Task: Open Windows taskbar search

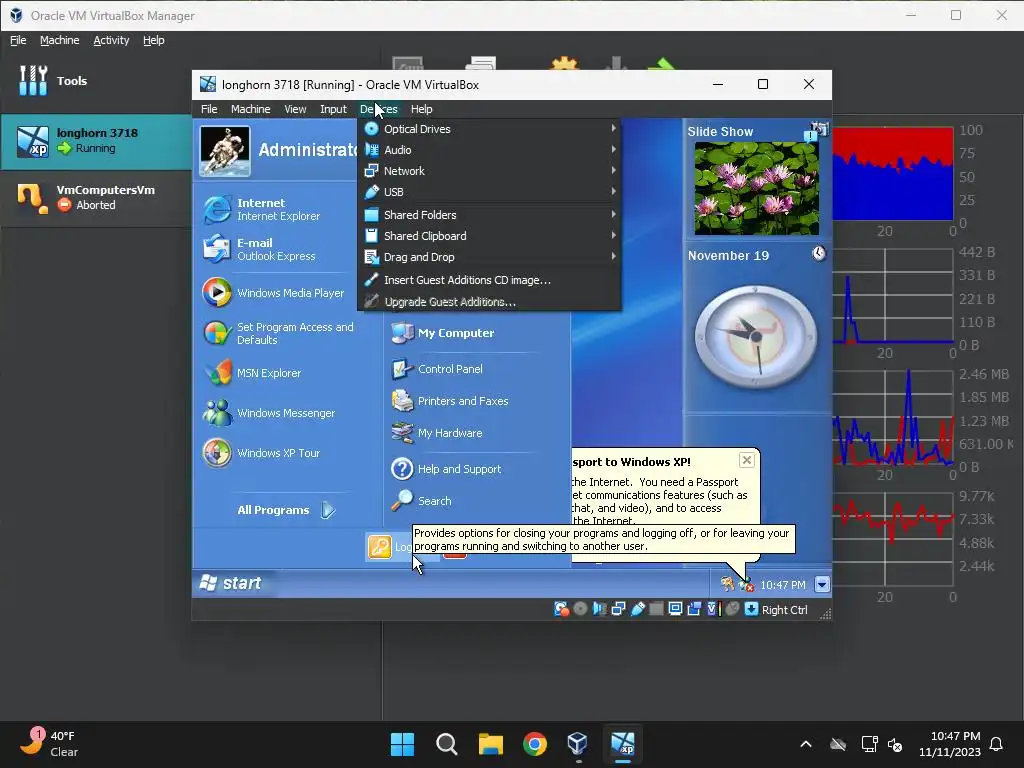Action: tap(447, 744)
